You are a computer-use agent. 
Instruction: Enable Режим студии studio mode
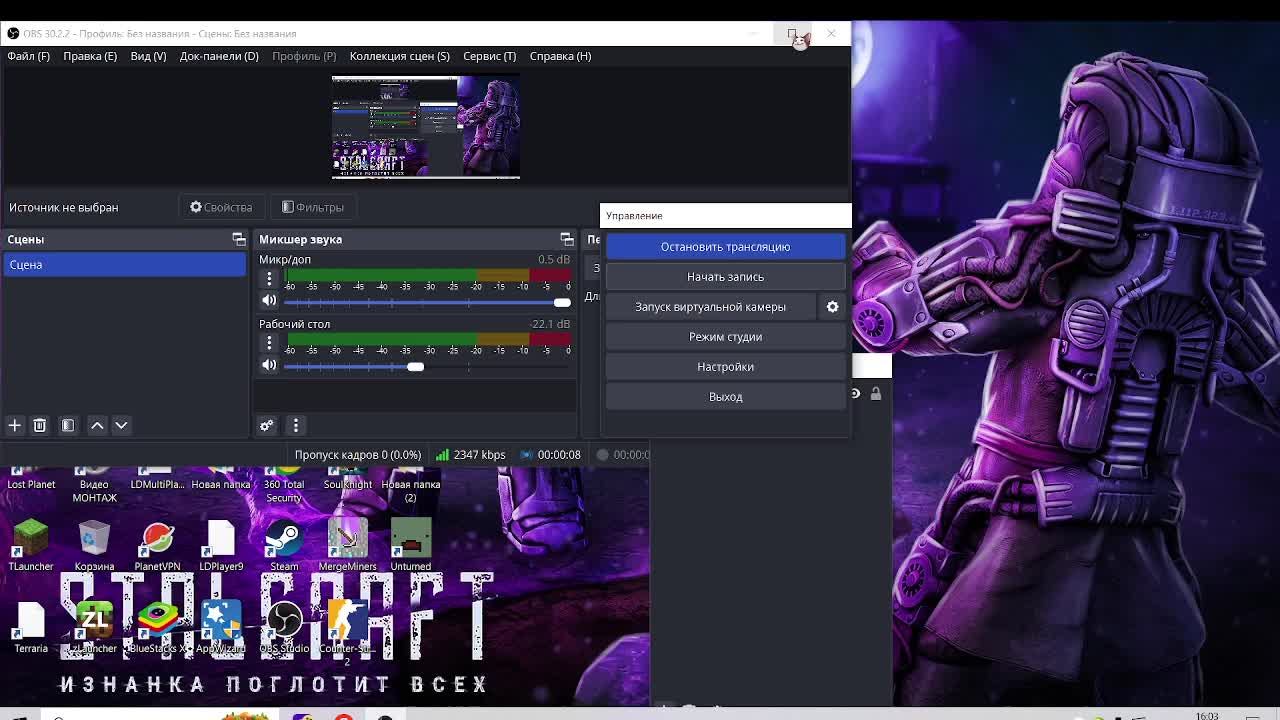pyautogui.click(x=725, y=336)
